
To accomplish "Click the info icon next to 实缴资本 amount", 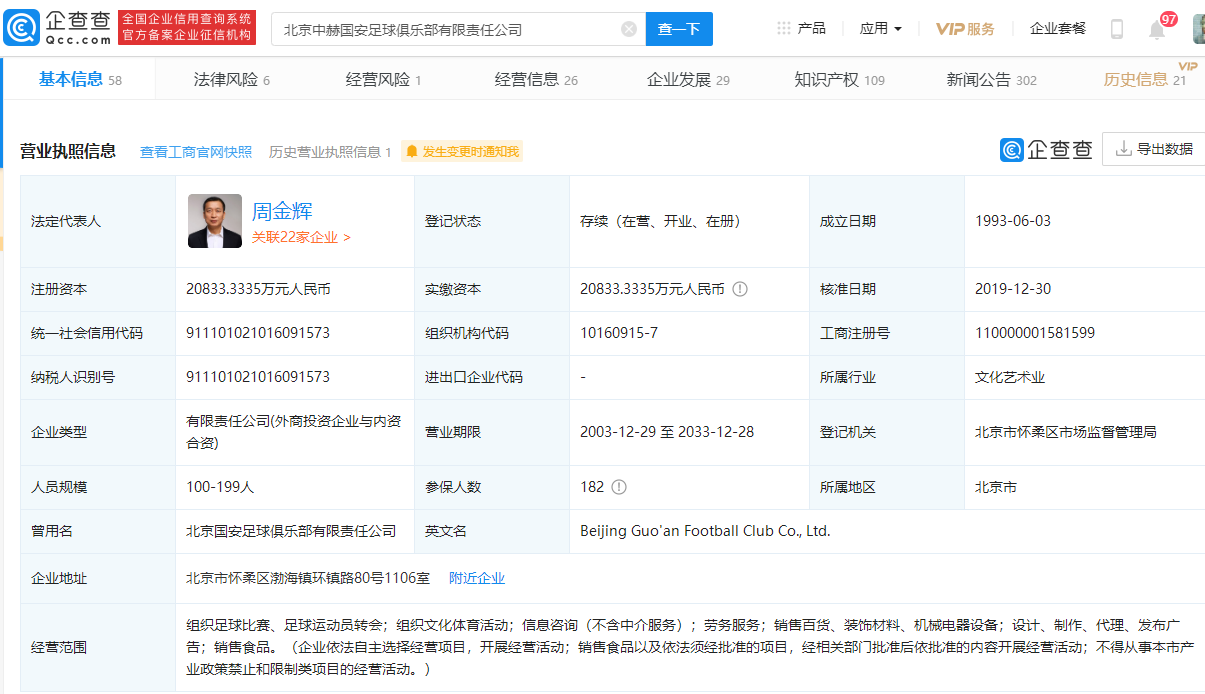I will coord(740,289).
